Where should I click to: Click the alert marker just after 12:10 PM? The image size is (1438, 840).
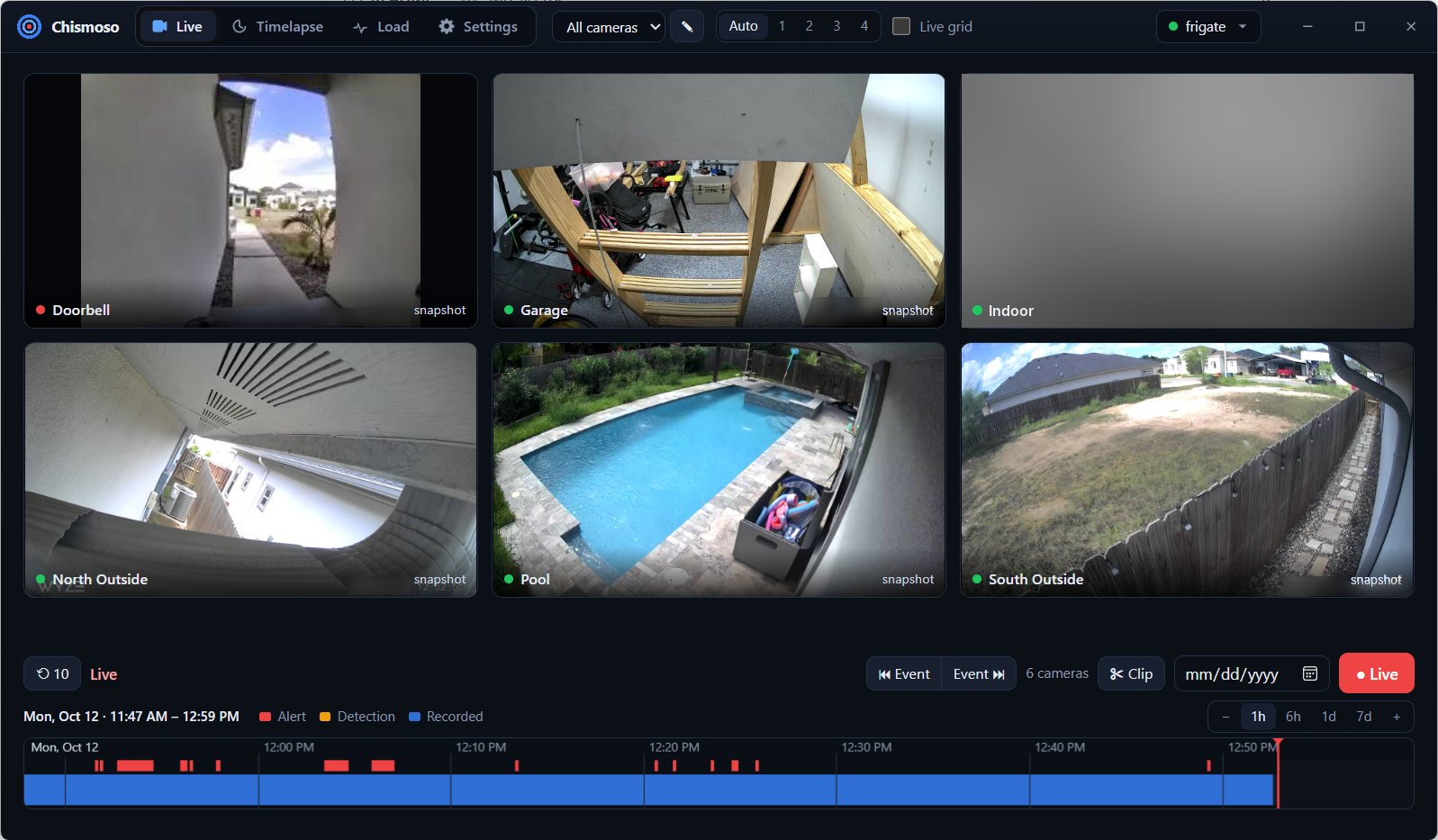517,765
